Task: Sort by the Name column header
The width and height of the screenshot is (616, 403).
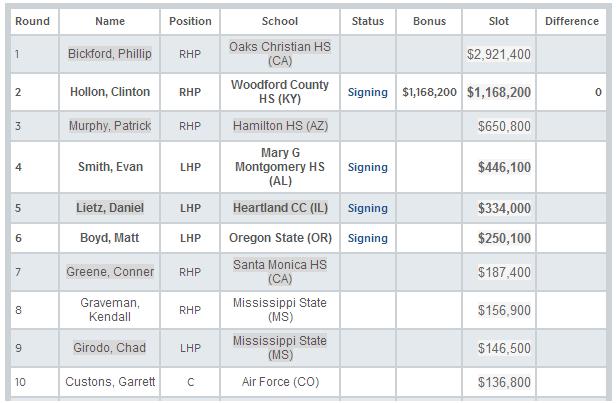Action: click(x=110, y=21)
